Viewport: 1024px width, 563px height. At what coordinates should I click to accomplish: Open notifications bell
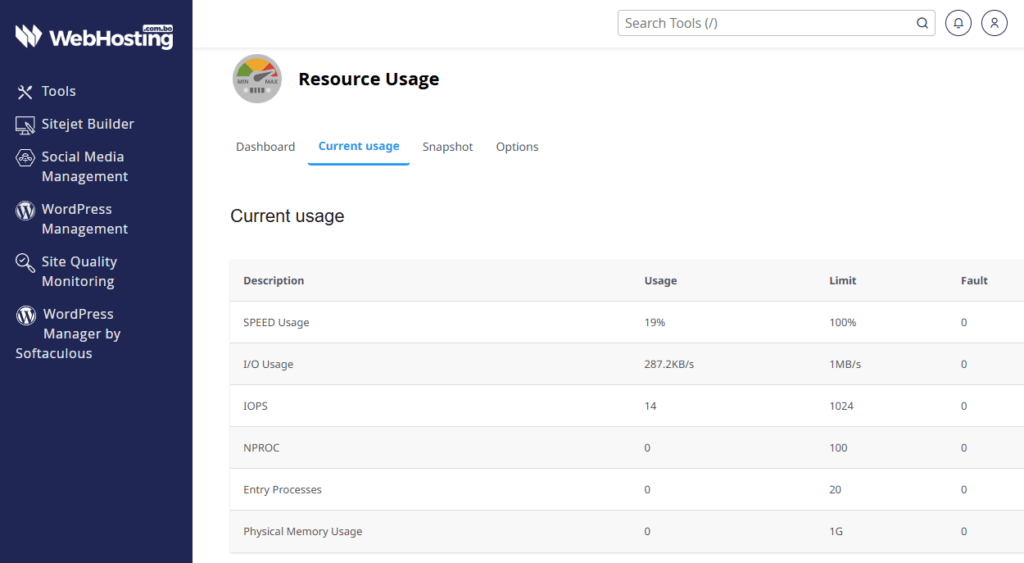point(958,23)
